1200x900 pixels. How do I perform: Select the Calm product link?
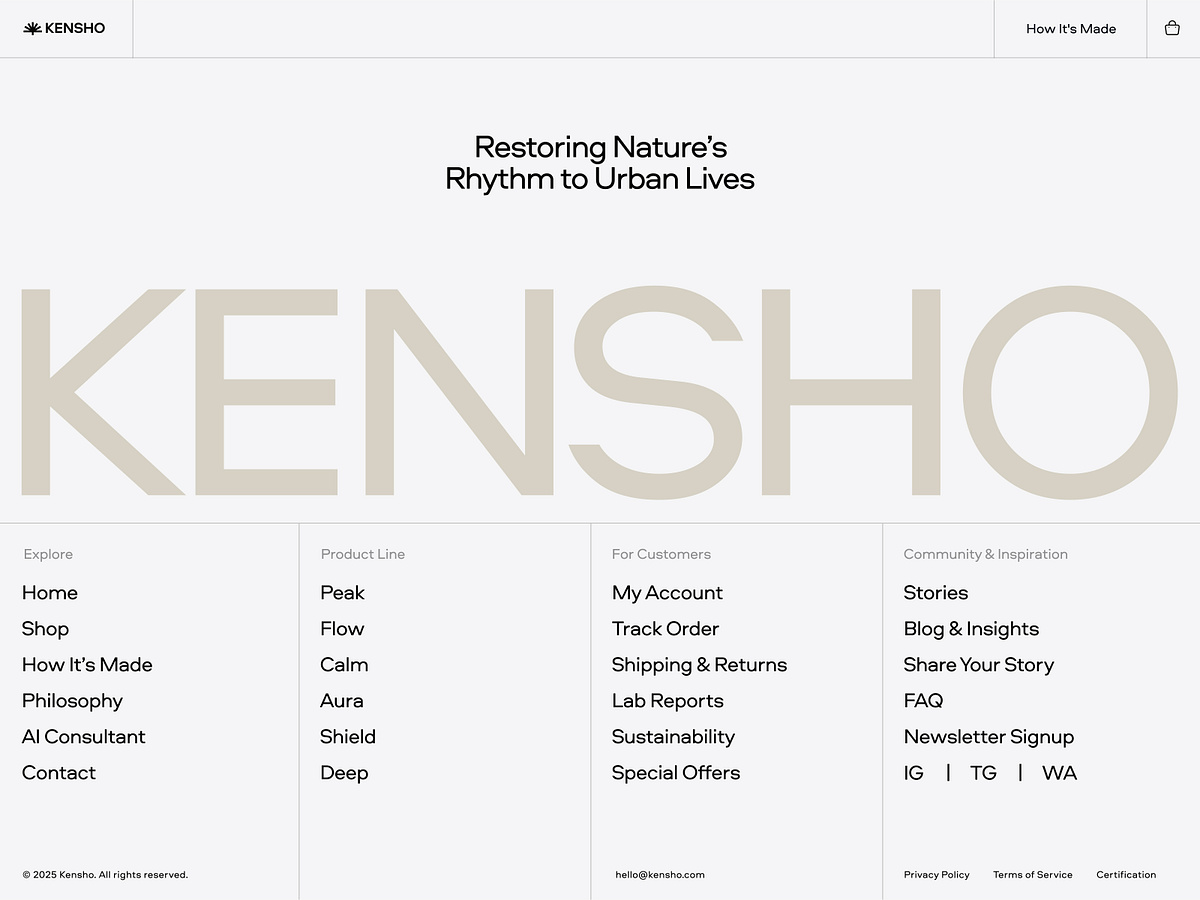(x=344, y=665)
